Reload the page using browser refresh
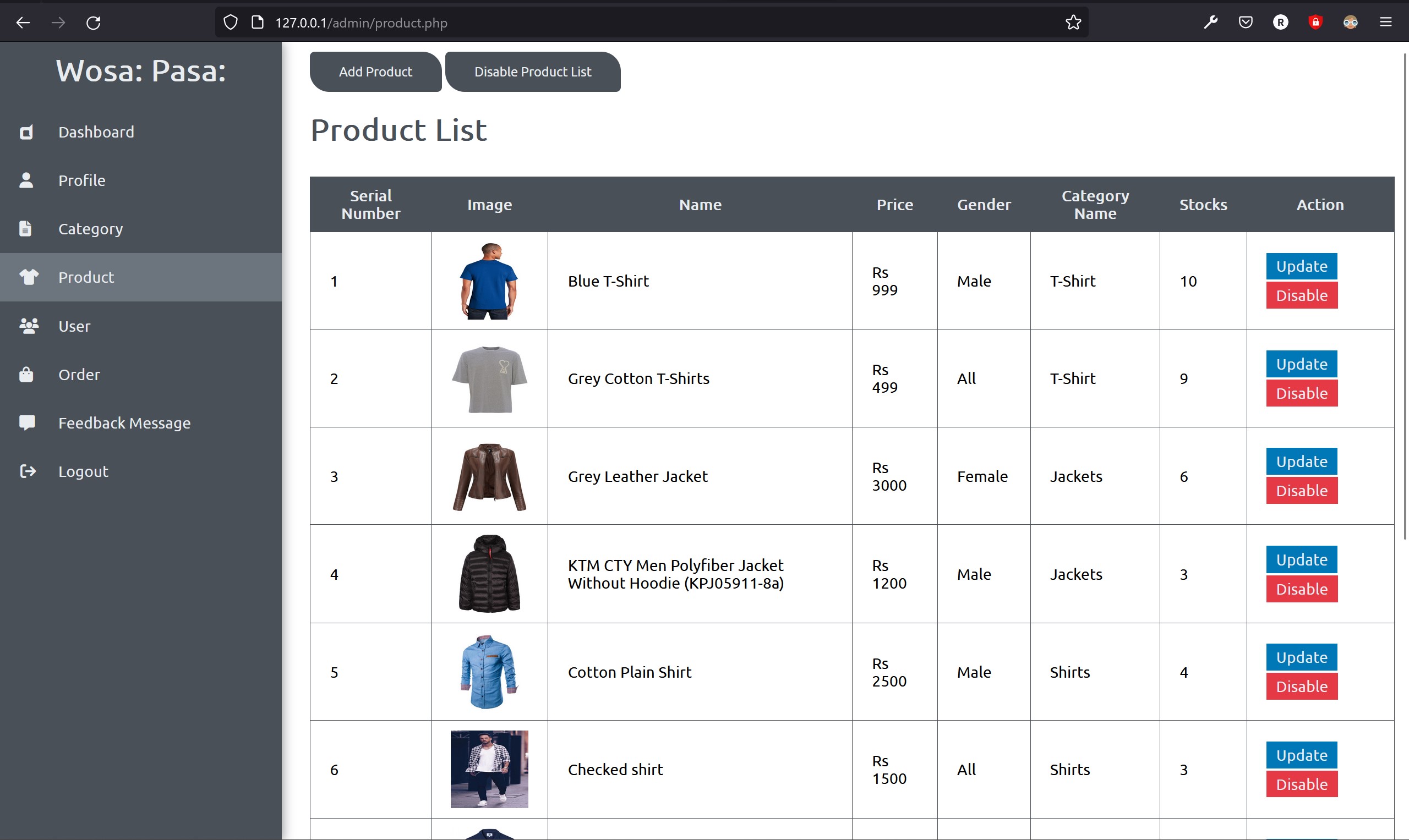 click(x=94, y=23)
